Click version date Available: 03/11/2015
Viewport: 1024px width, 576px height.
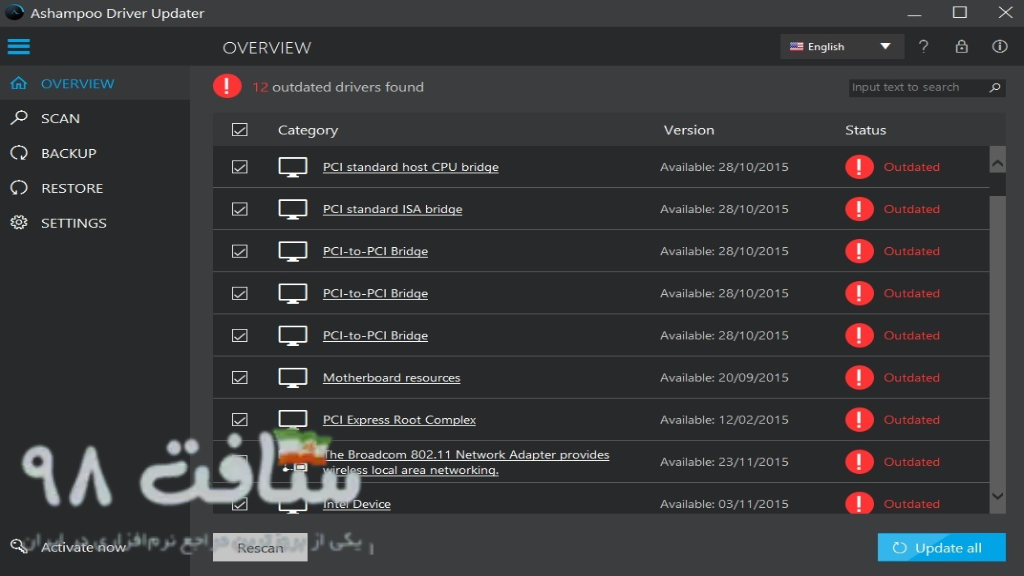pyautogui.click(x=724, y=504)
